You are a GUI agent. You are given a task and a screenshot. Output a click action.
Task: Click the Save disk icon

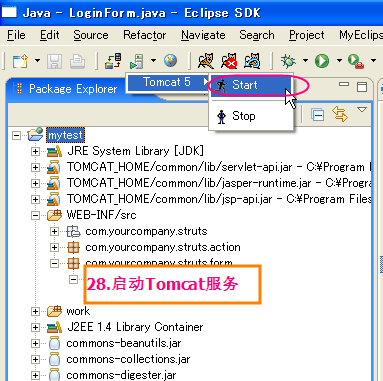tap(54, 61)
